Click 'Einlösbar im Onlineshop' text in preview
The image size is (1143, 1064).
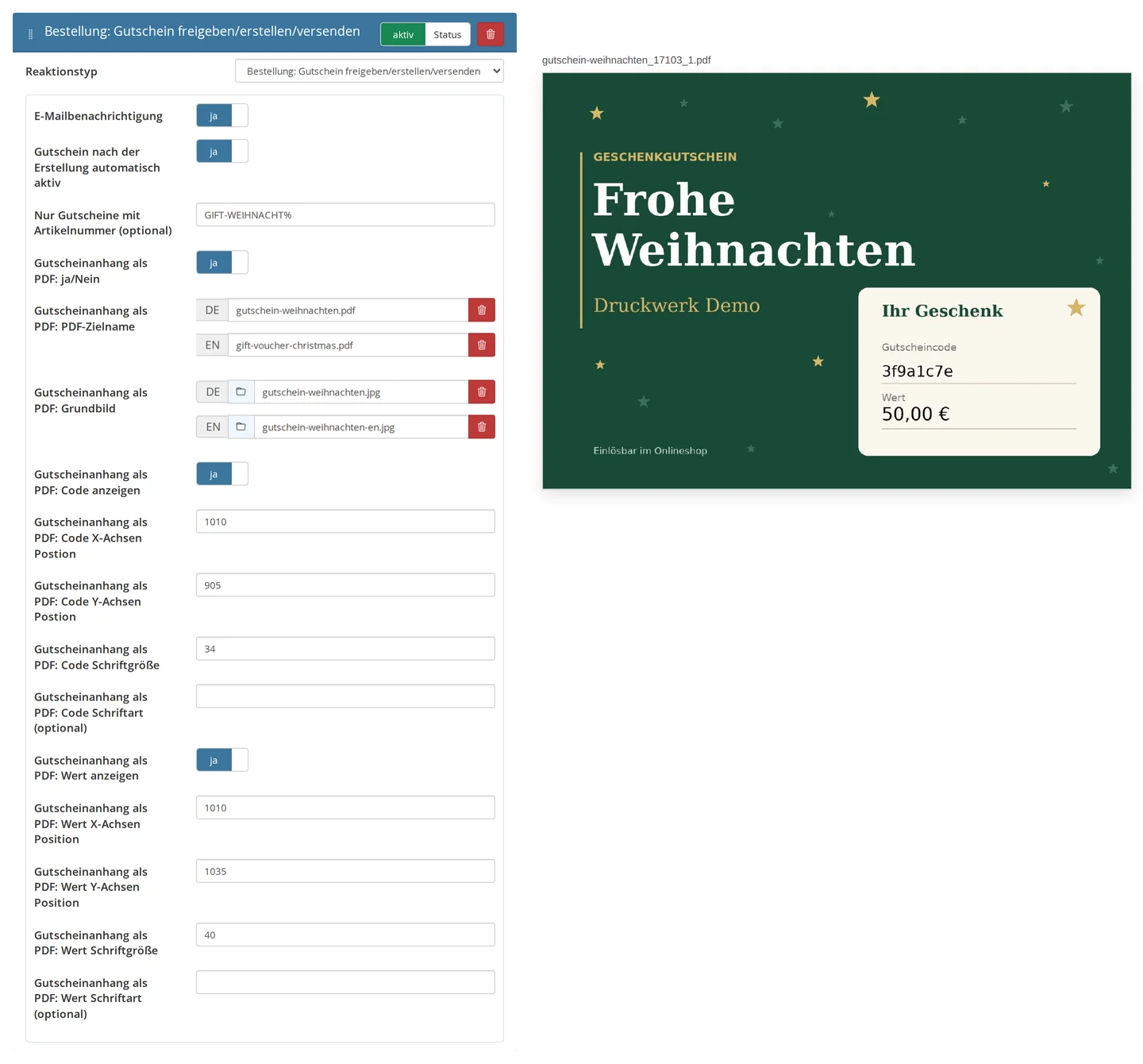coord(650,451)
